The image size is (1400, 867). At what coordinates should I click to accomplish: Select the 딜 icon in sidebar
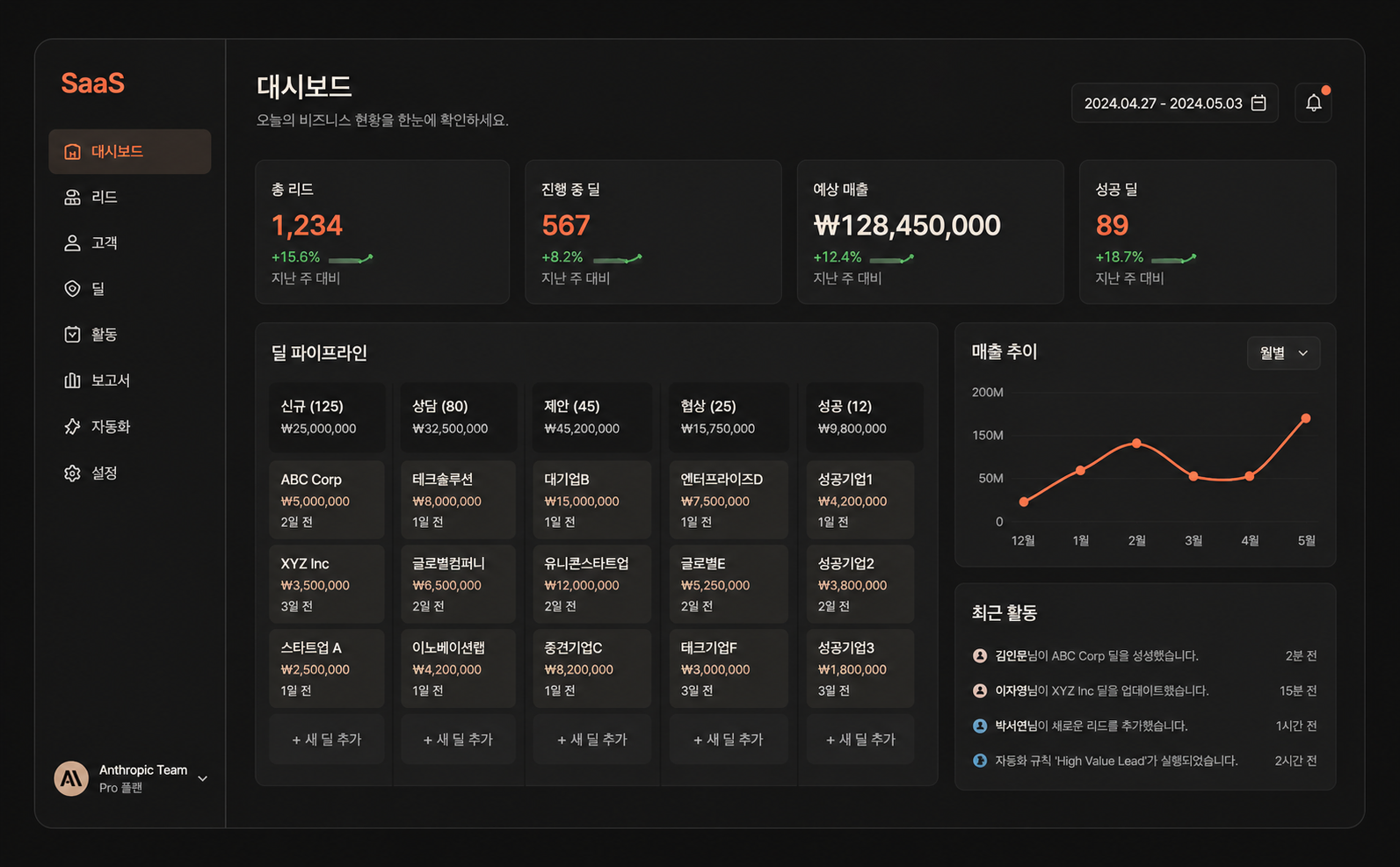[72, 289]
